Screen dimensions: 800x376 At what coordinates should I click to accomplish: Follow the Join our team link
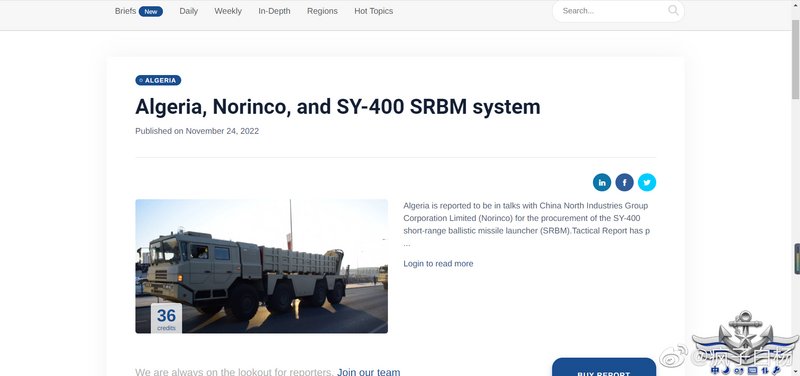368,372
